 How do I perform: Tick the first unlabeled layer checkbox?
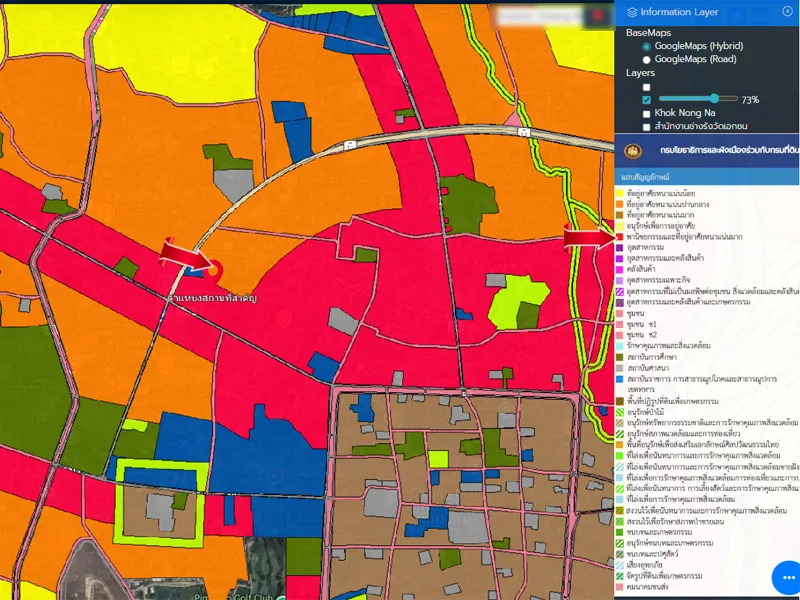coord(646,87)
